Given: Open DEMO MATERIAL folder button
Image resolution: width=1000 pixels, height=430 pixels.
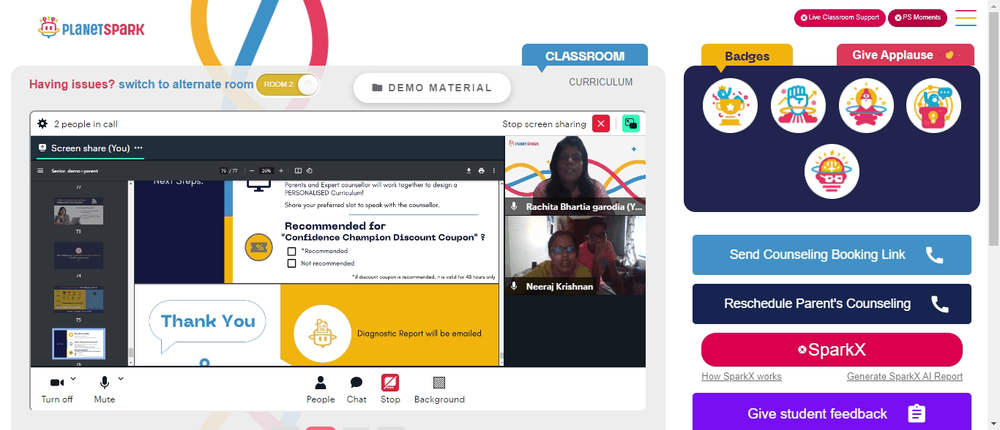Looking at the screenshot, I should pyautogui.click(x=432, y=88).
